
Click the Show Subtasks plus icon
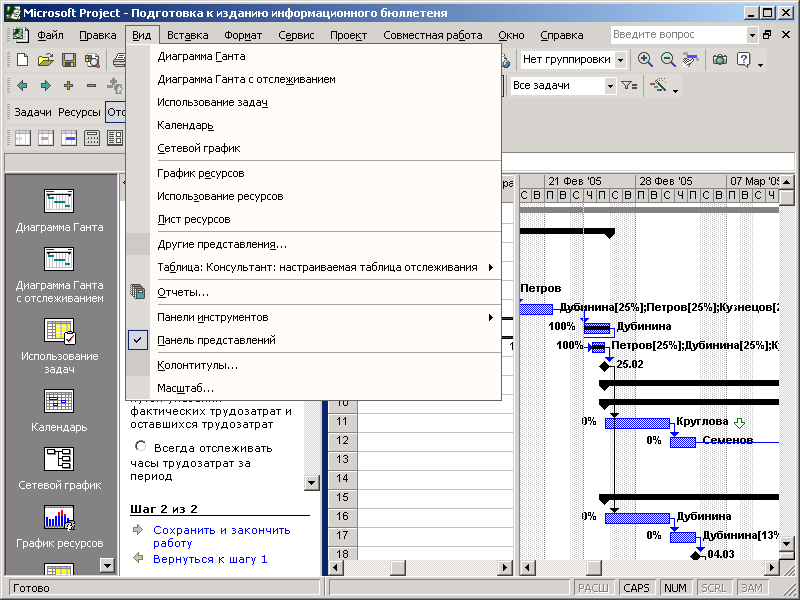coord(68,85)
